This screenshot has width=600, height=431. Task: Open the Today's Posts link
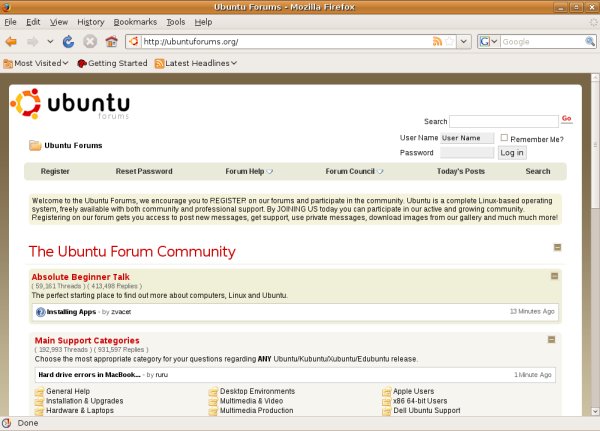click(x=460, y=171)
